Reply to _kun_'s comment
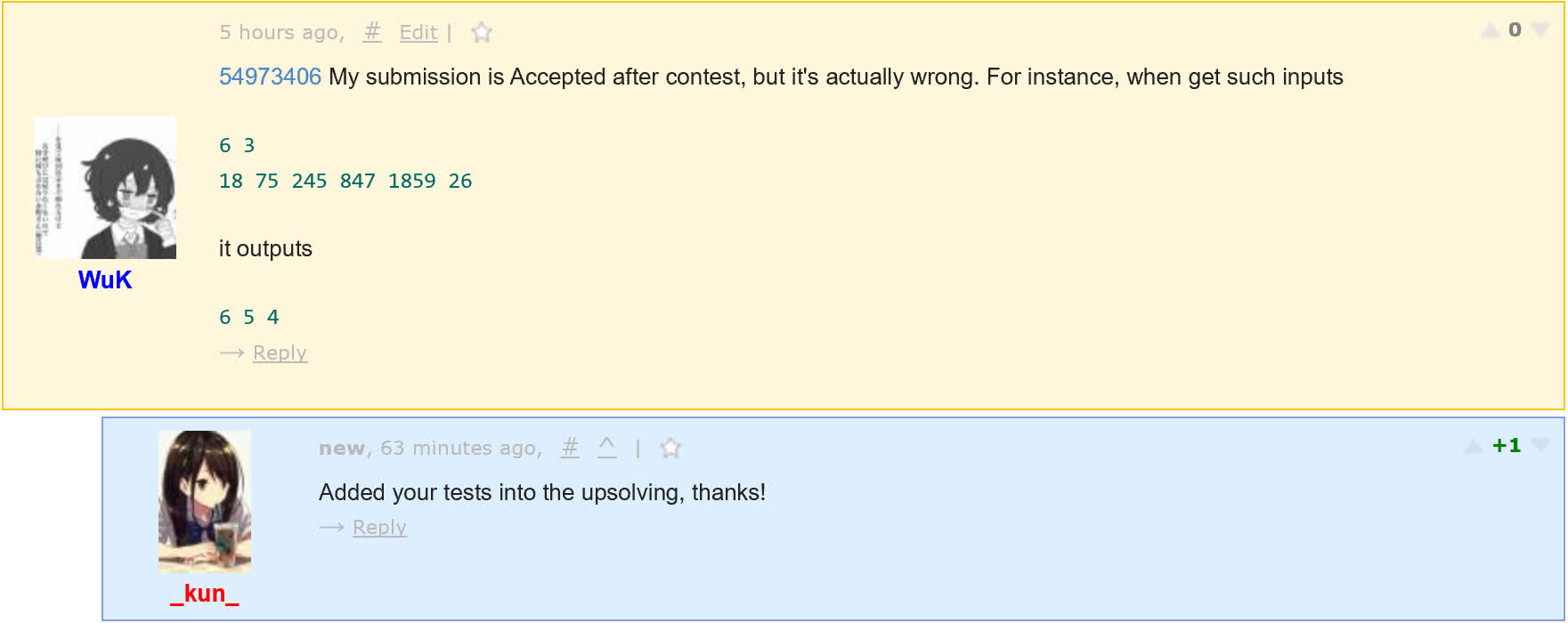The height and width of the screenshot is (623, 1568). [379, 528]
